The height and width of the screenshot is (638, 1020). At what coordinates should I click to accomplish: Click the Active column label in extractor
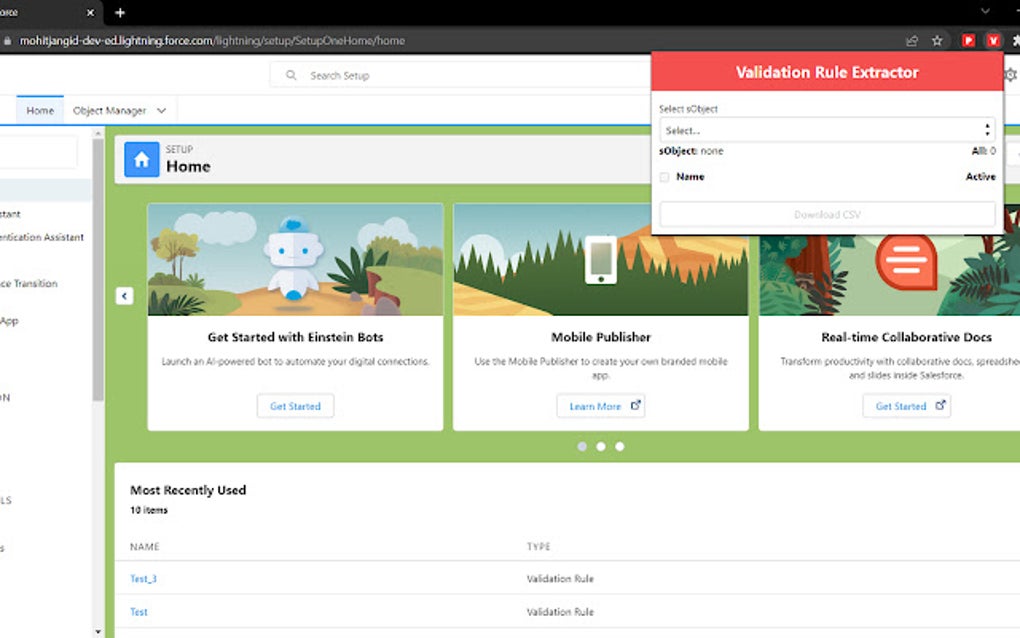point(980,176)
